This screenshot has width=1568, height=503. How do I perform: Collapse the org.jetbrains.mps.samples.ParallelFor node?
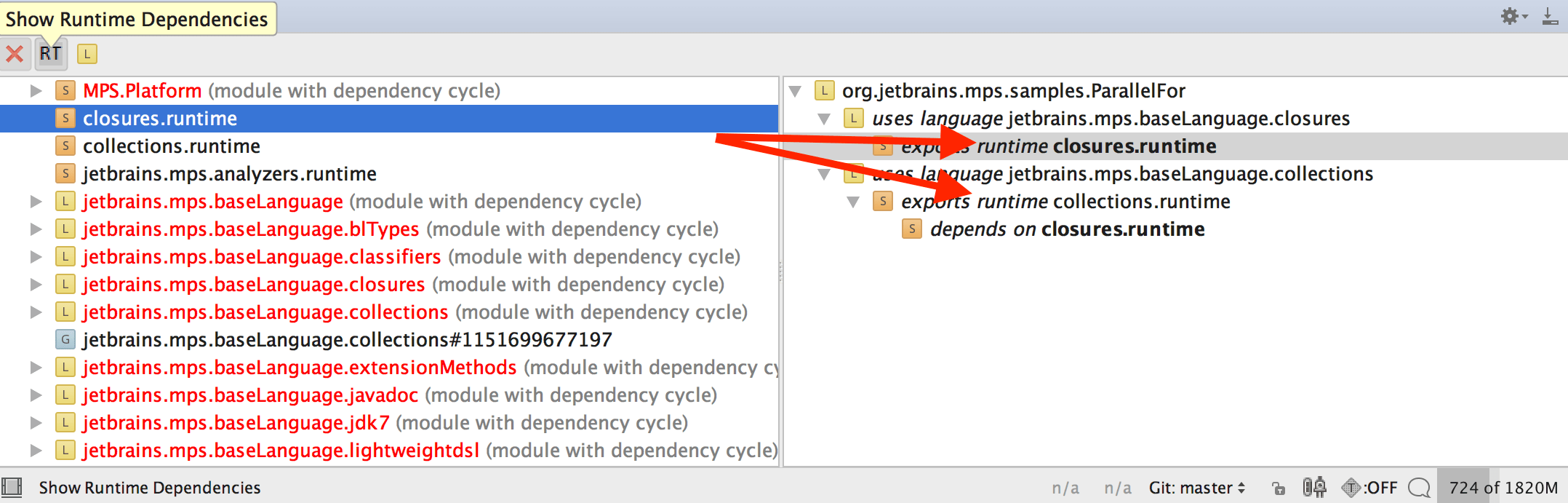[796, 91]
